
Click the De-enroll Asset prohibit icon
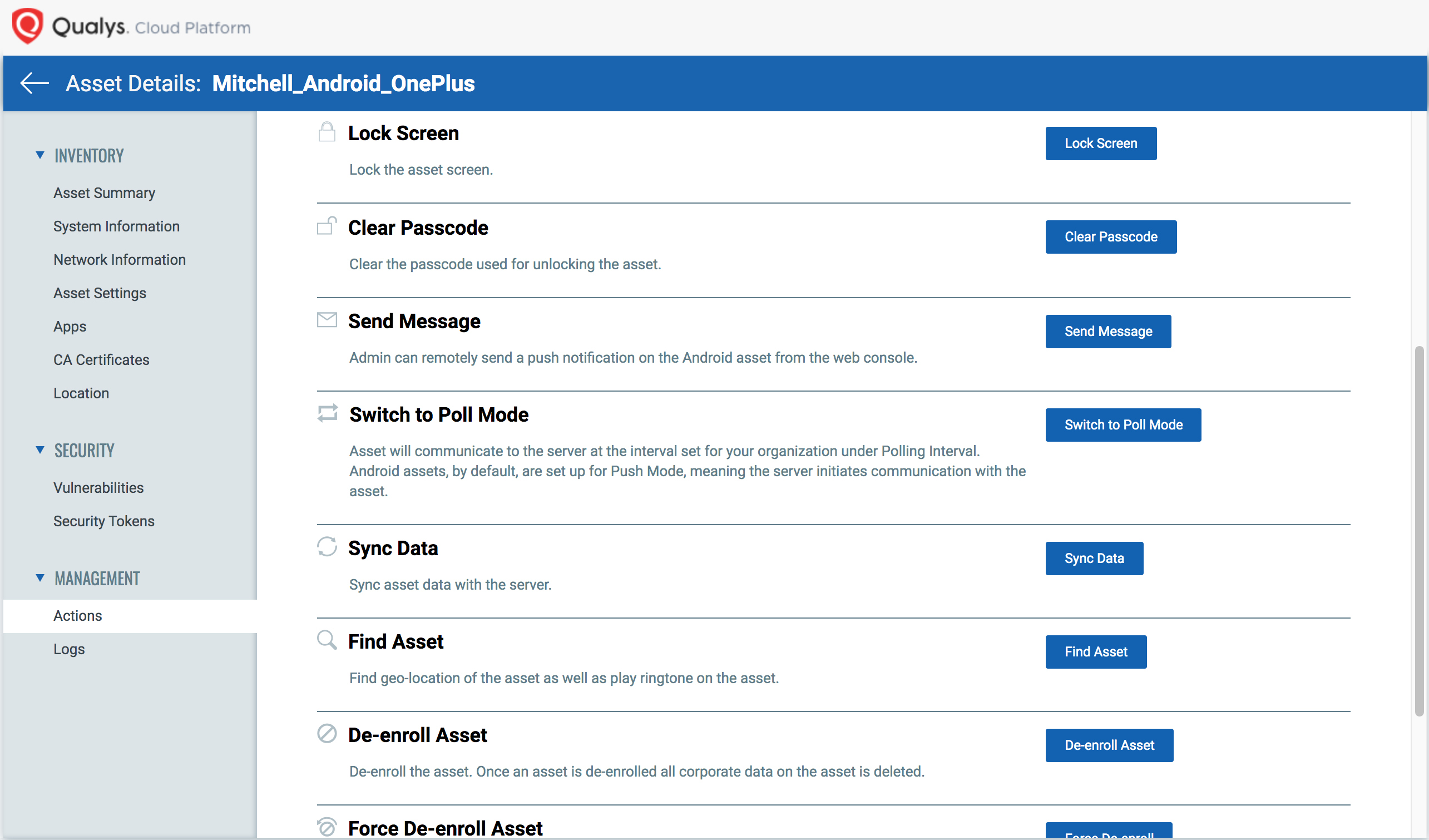tap(327, 733)
